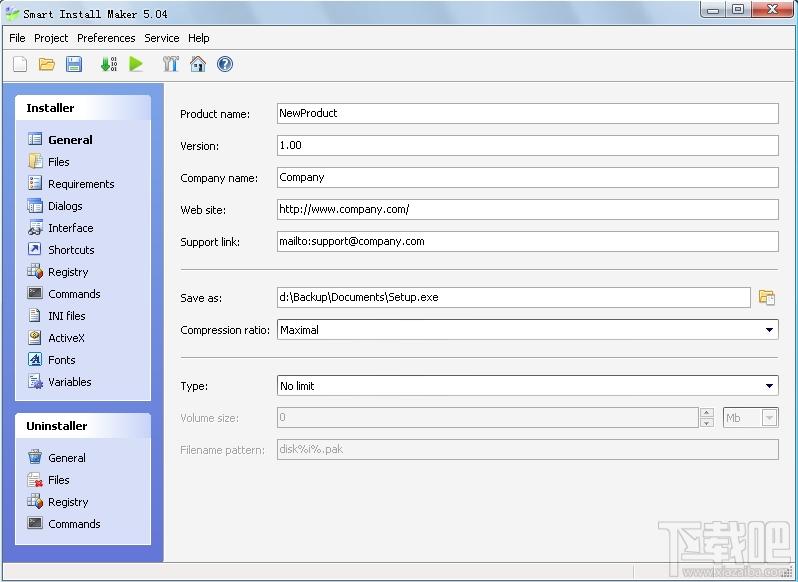
Task: Click the Product name input field
Action: [527, 113]
